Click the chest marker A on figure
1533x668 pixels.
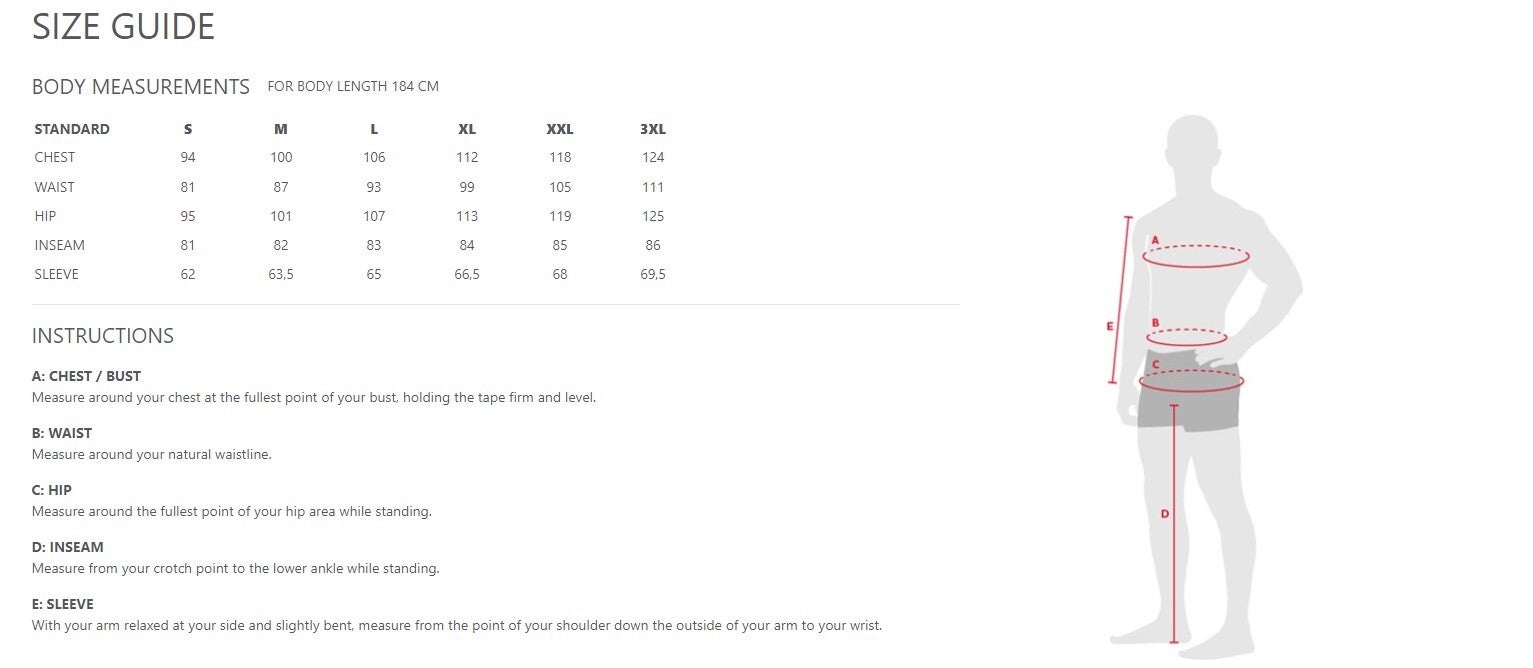(1155, 240)
